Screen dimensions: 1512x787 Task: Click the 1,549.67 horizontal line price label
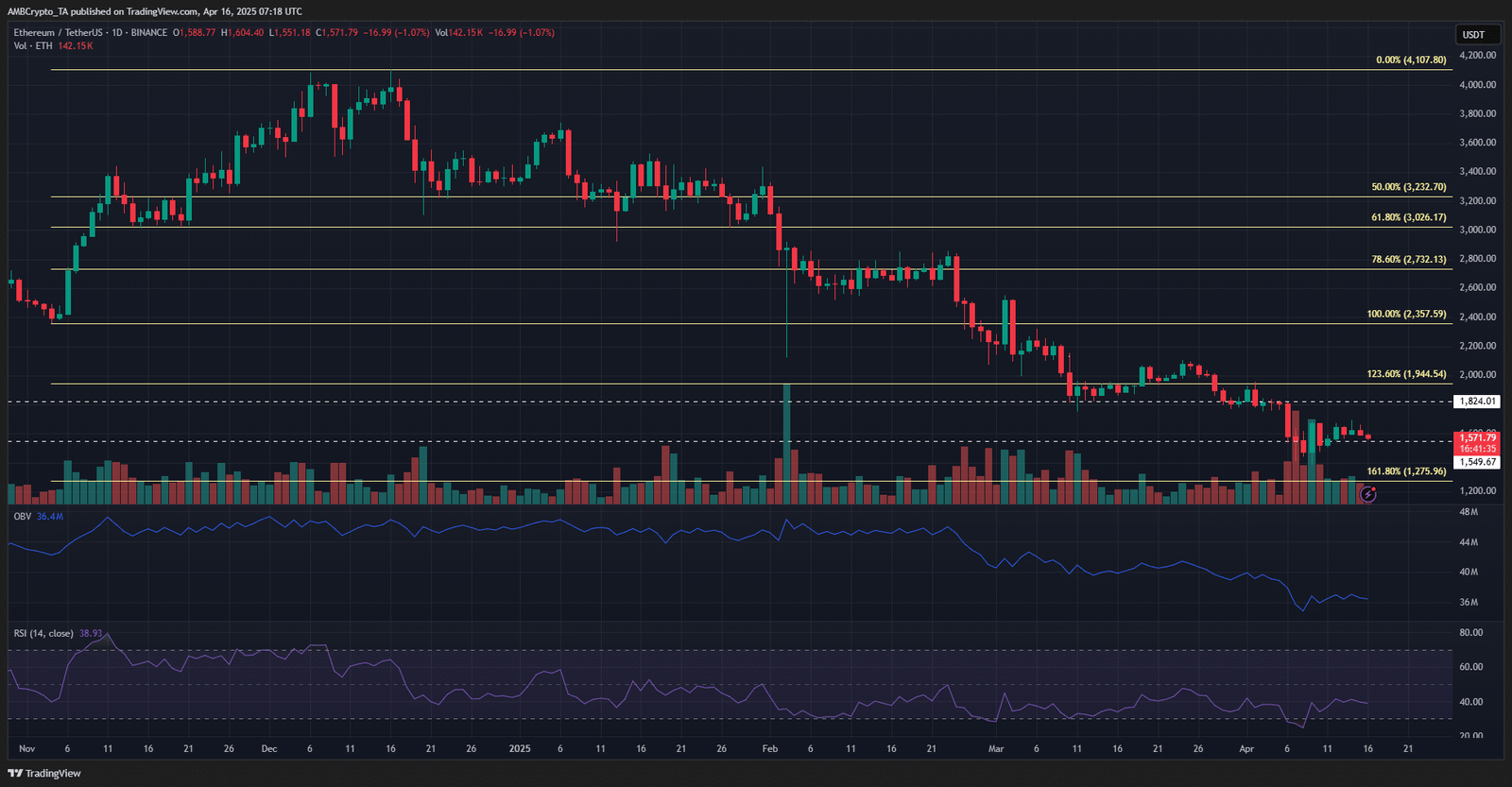point(1477,462)
